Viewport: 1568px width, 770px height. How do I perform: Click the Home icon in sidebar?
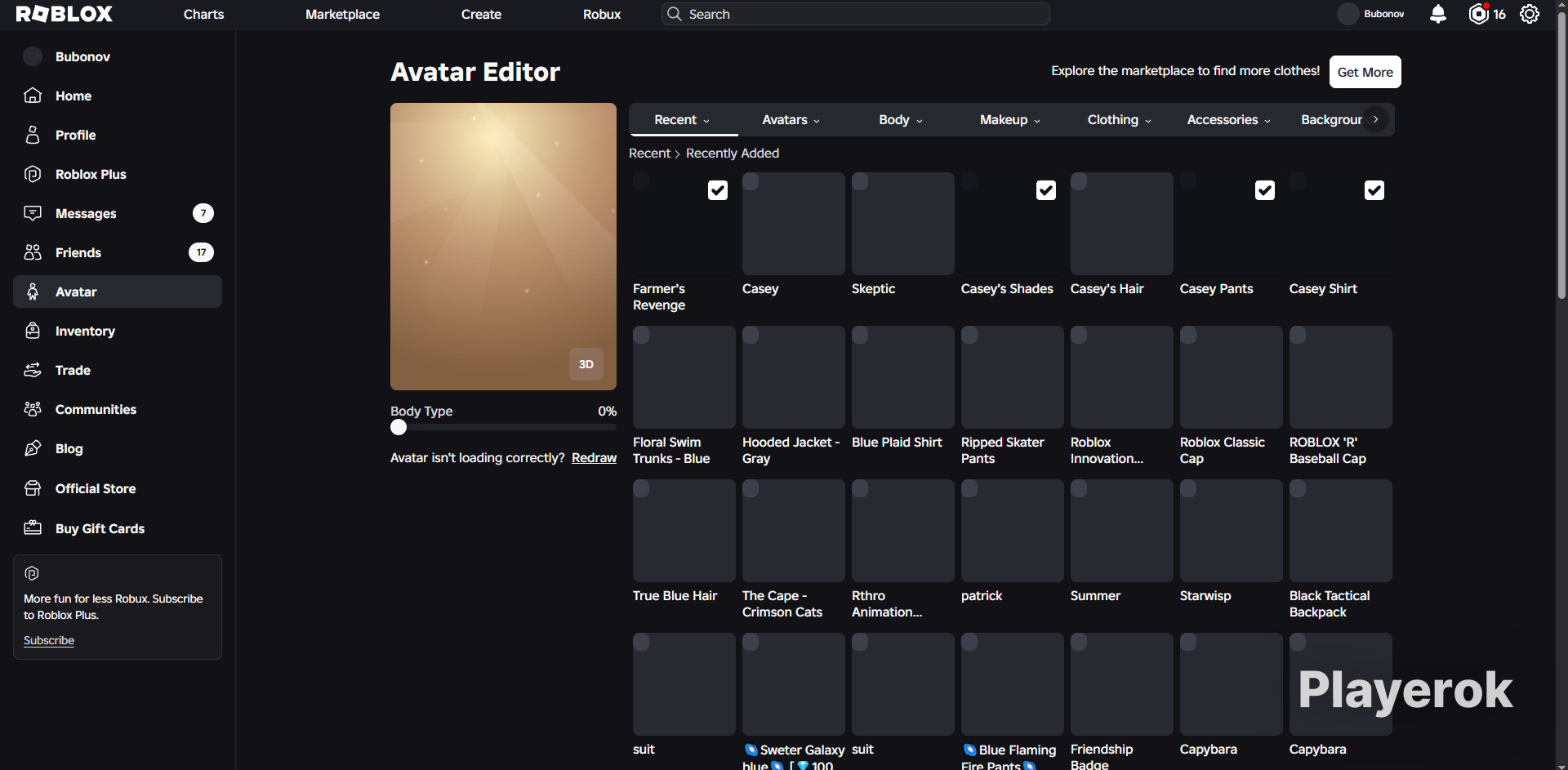tap(33, 96)
